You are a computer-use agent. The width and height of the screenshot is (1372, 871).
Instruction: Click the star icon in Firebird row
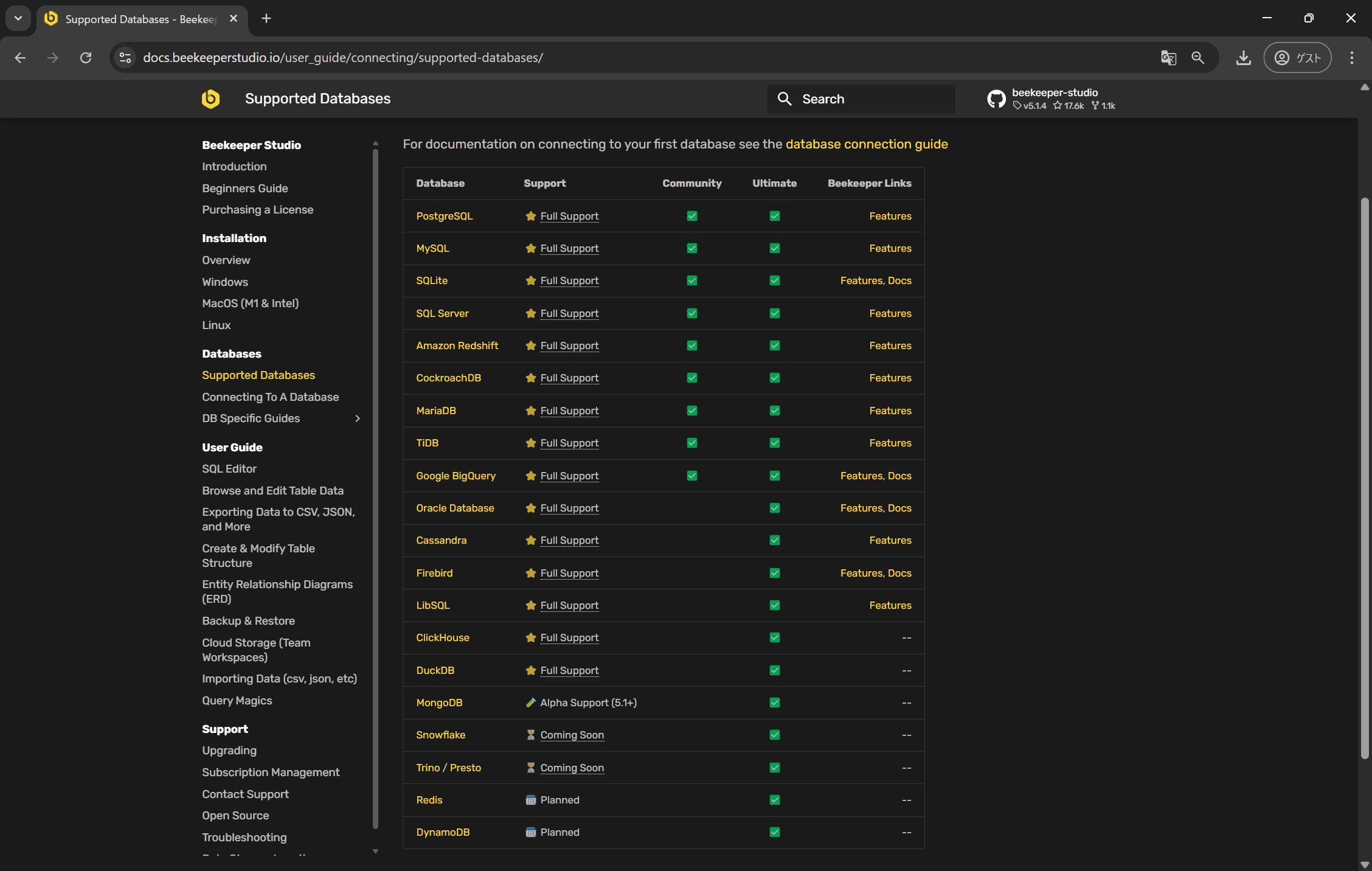click(530, 573)
